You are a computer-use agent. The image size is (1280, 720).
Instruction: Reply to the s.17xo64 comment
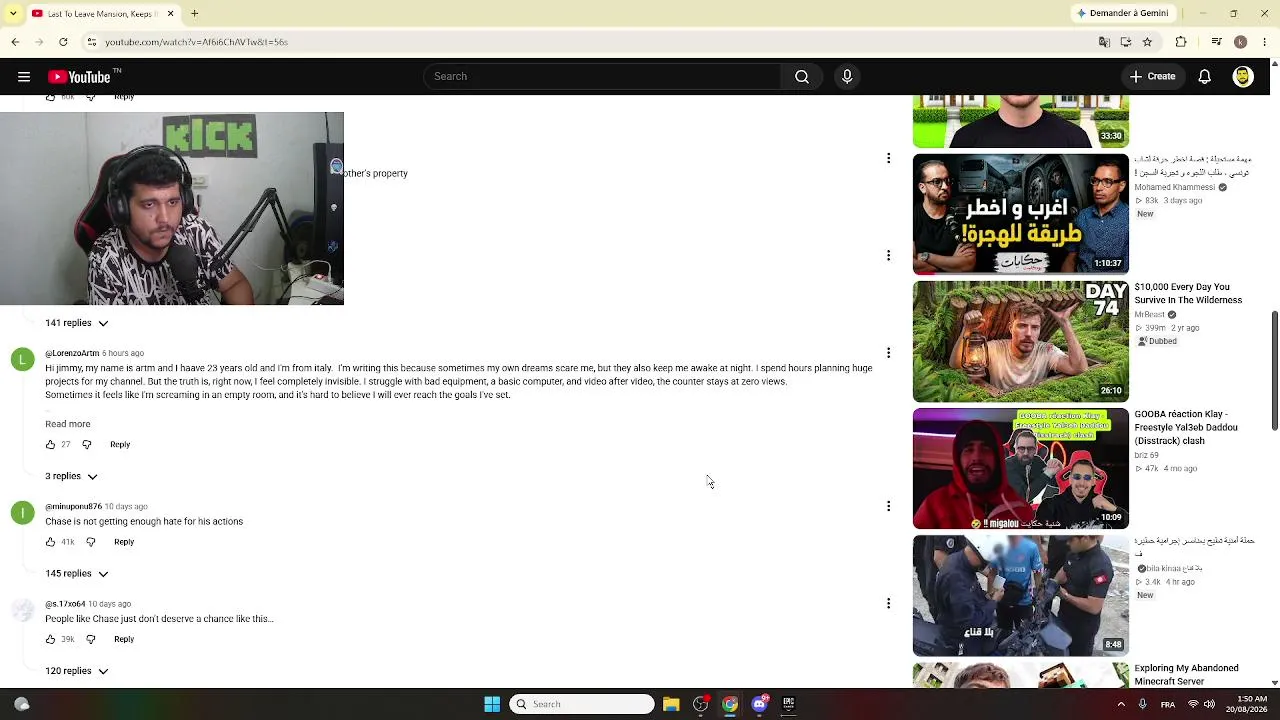(124, 639)
